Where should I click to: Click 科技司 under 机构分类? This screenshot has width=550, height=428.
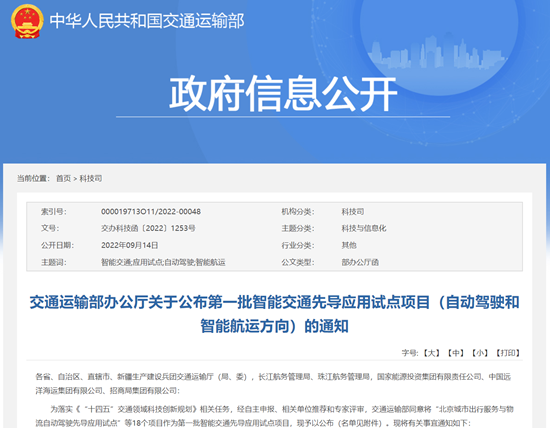click(353, 212)
